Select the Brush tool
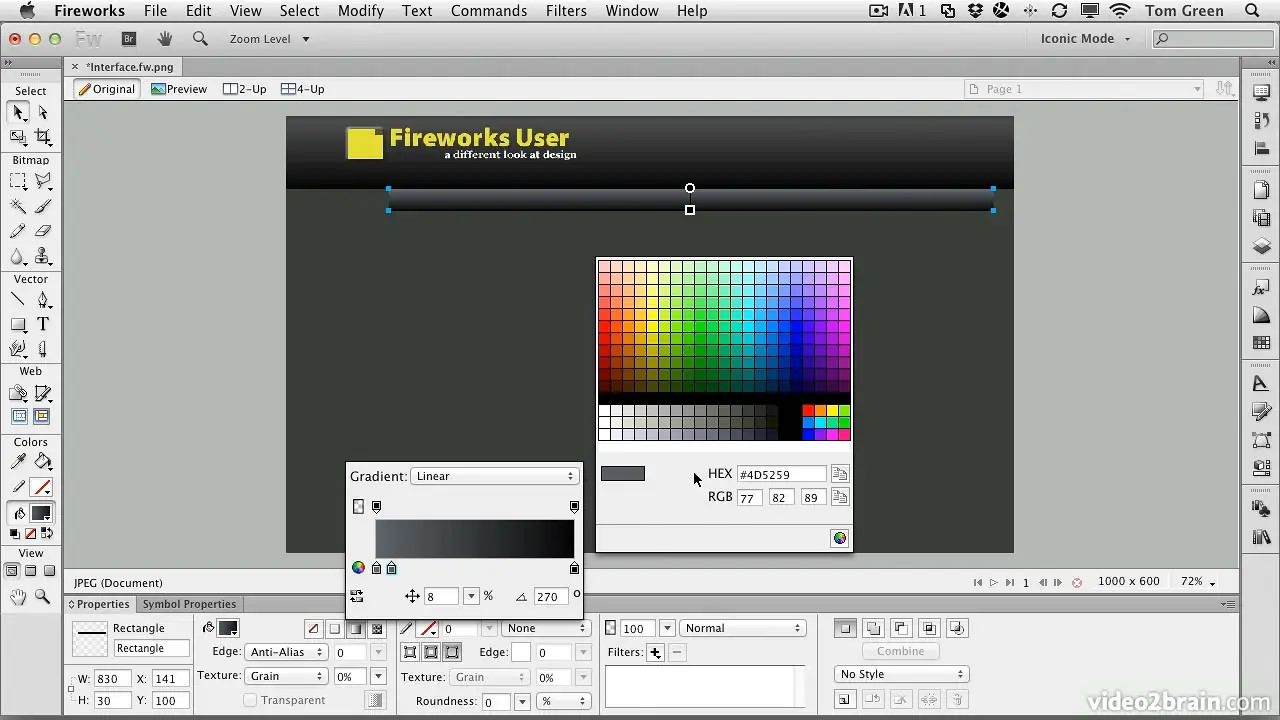 point(43,207)
